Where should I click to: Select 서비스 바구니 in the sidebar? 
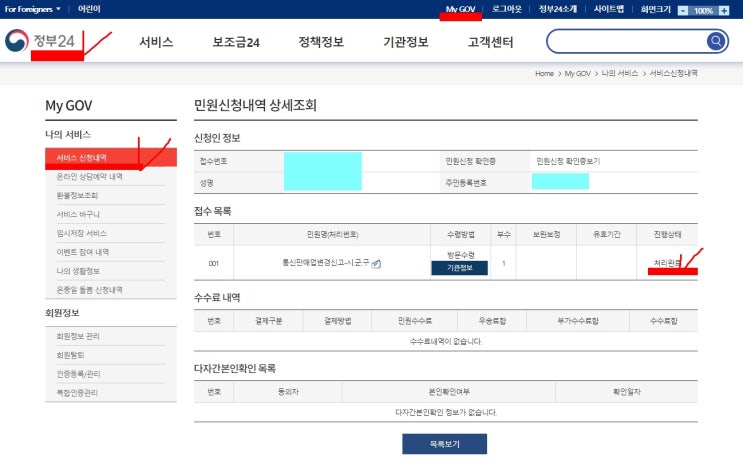(x=78, y=215)
